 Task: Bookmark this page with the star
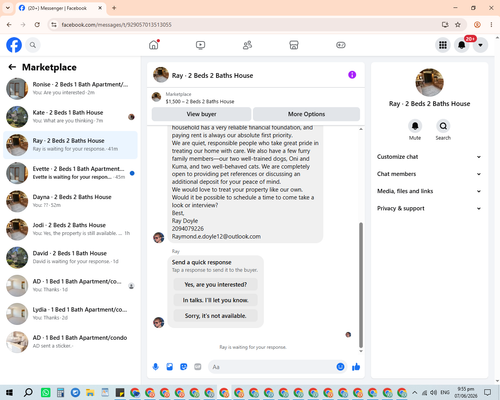[458, 25]
